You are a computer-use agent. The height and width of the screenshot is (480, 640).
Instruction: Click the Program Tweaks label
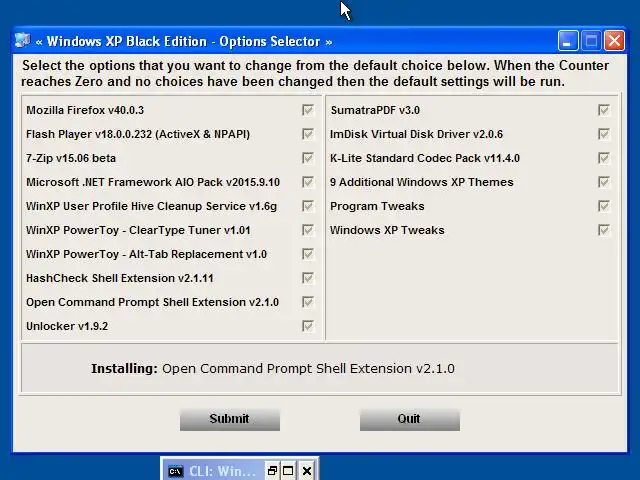(x=377, y=206)
